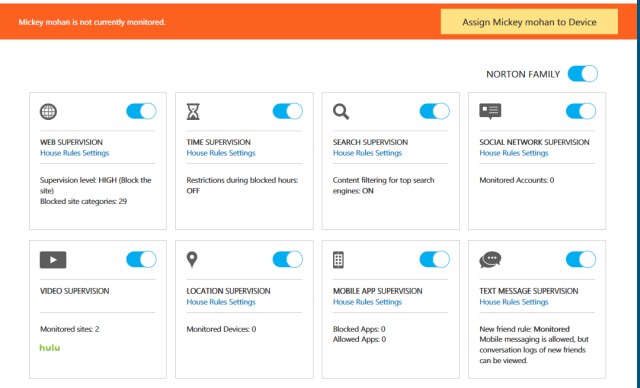
Task: Click 'Monitored Devices: 0' text
Action: point(221,329)
